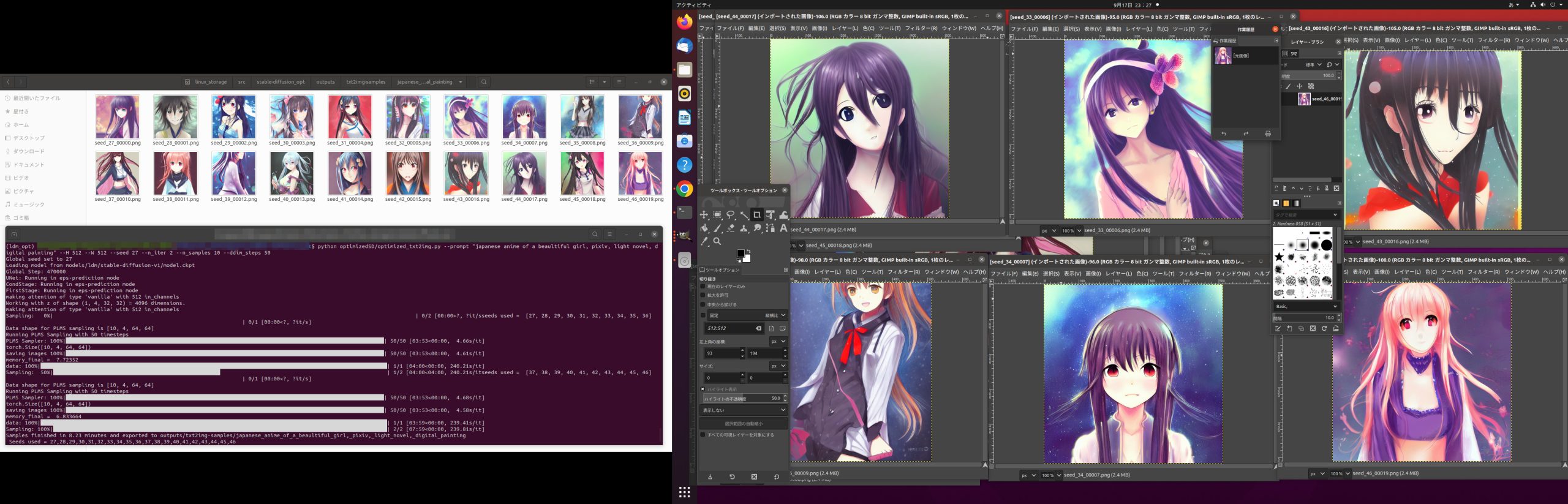The height and width of the screenshot is (504, 1568).
Task: Uncheck the 'ハイライト表示' checkbox
Action: point(703,389)
